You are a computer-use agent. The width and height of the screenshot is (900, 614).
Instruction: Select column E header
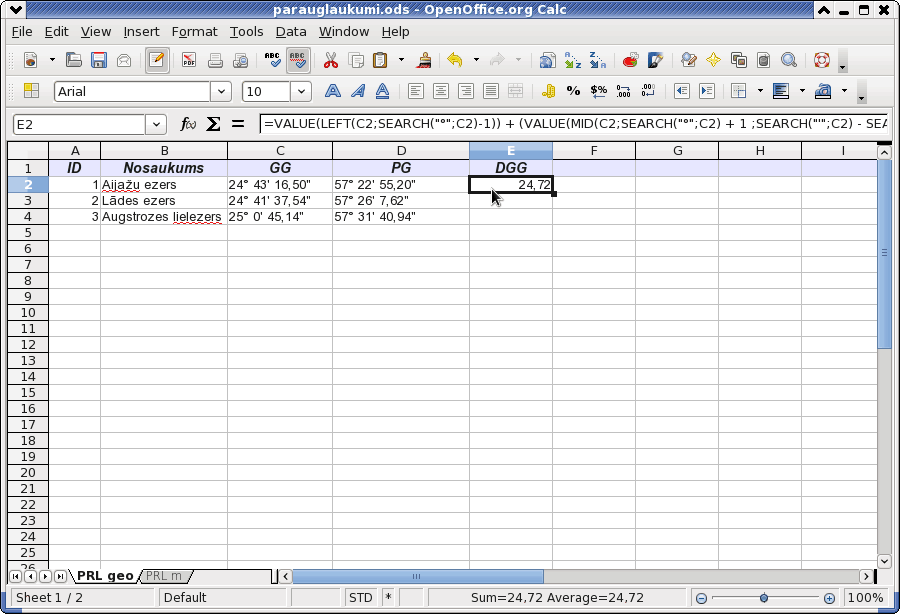511,151
